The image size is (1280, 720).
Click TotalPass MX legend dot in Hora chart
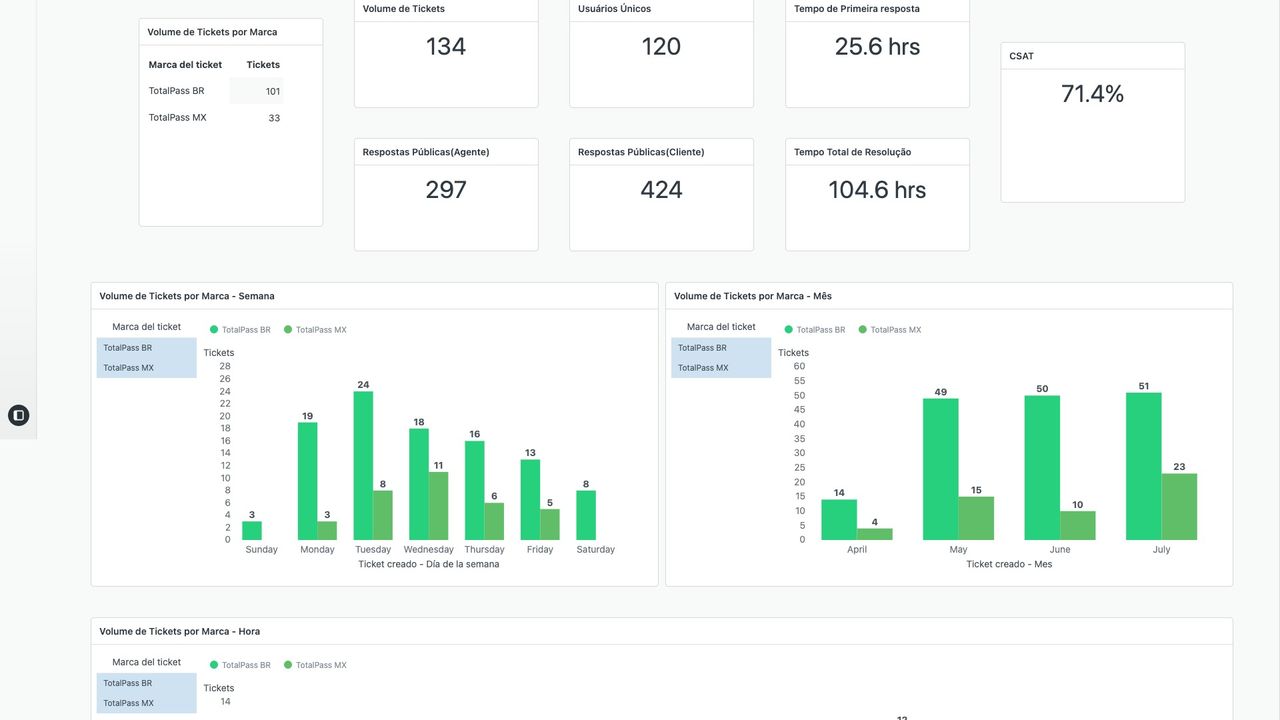tap(288, 665)
